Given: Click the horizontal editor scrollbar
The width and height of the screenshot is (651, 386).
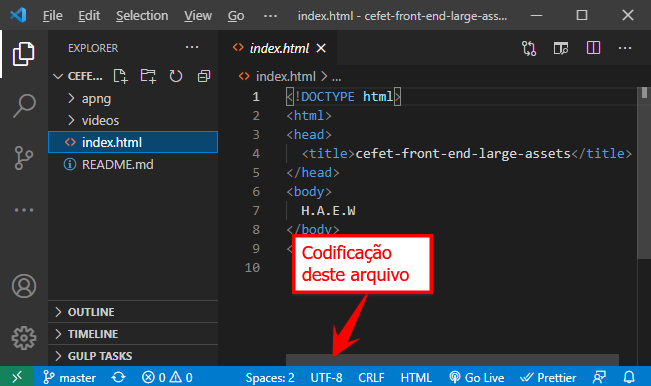Looking at the screenshot, I should click(x=452, y=360).
